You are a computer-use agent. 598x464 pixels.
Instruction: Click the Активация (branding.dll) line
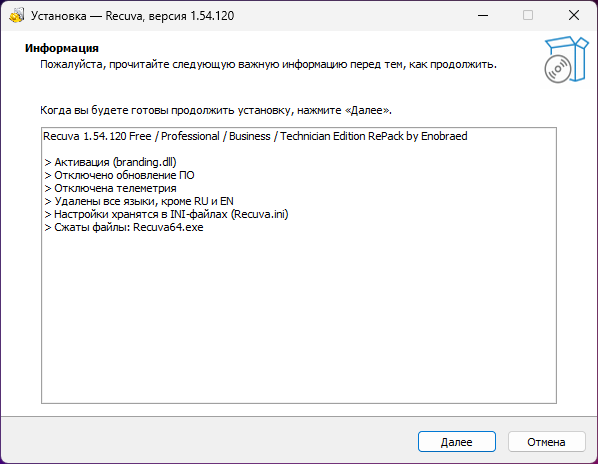[x=111, y=162]
